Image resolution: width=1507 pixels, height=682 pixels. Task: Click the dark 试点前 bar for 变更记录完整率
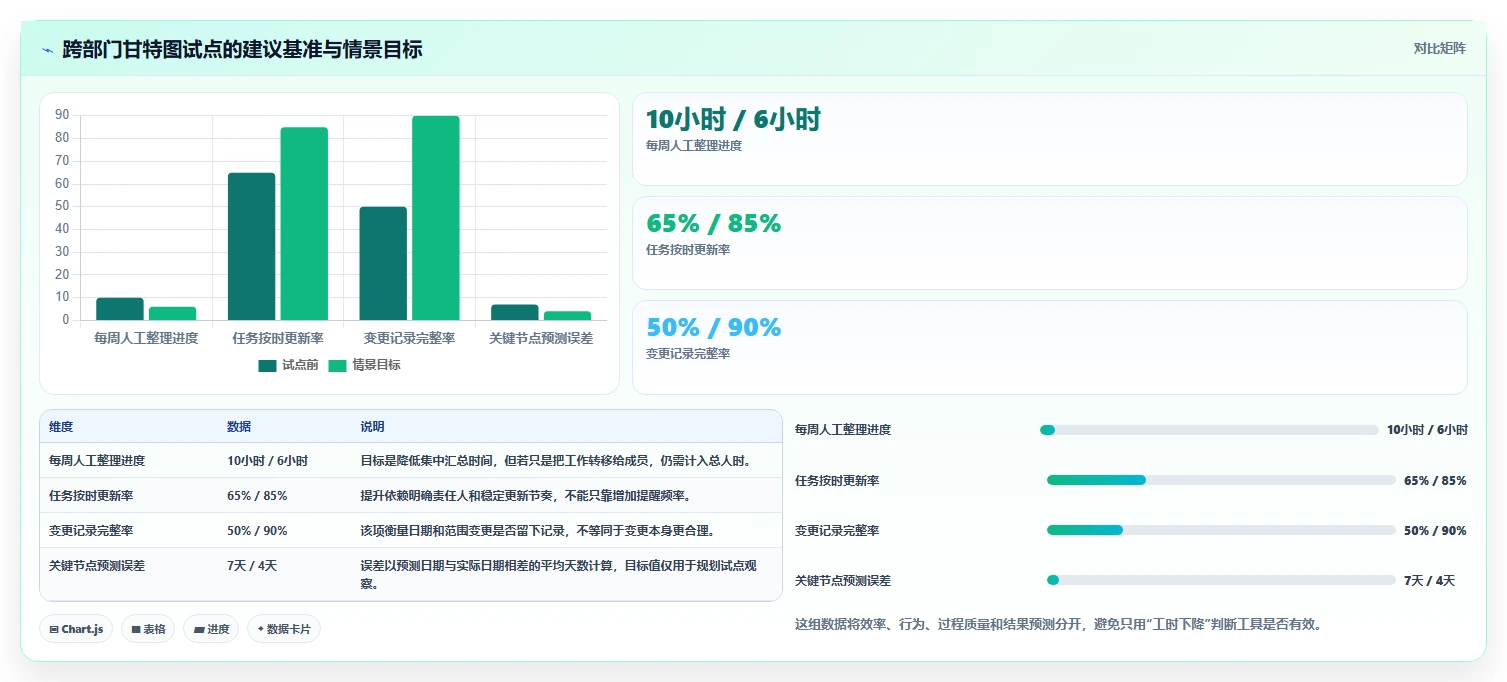coord(383,264)
